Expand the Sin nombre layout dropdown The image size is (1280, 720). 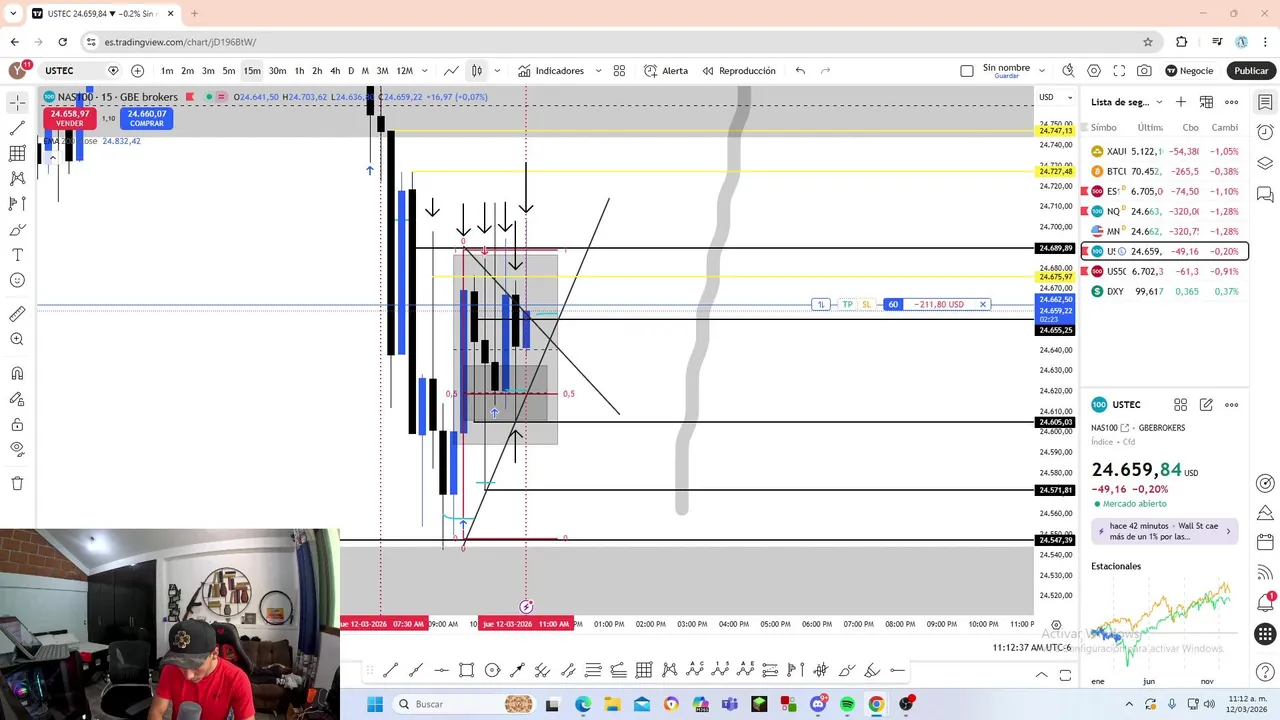pyautogui.click(x=1041, y=71)
